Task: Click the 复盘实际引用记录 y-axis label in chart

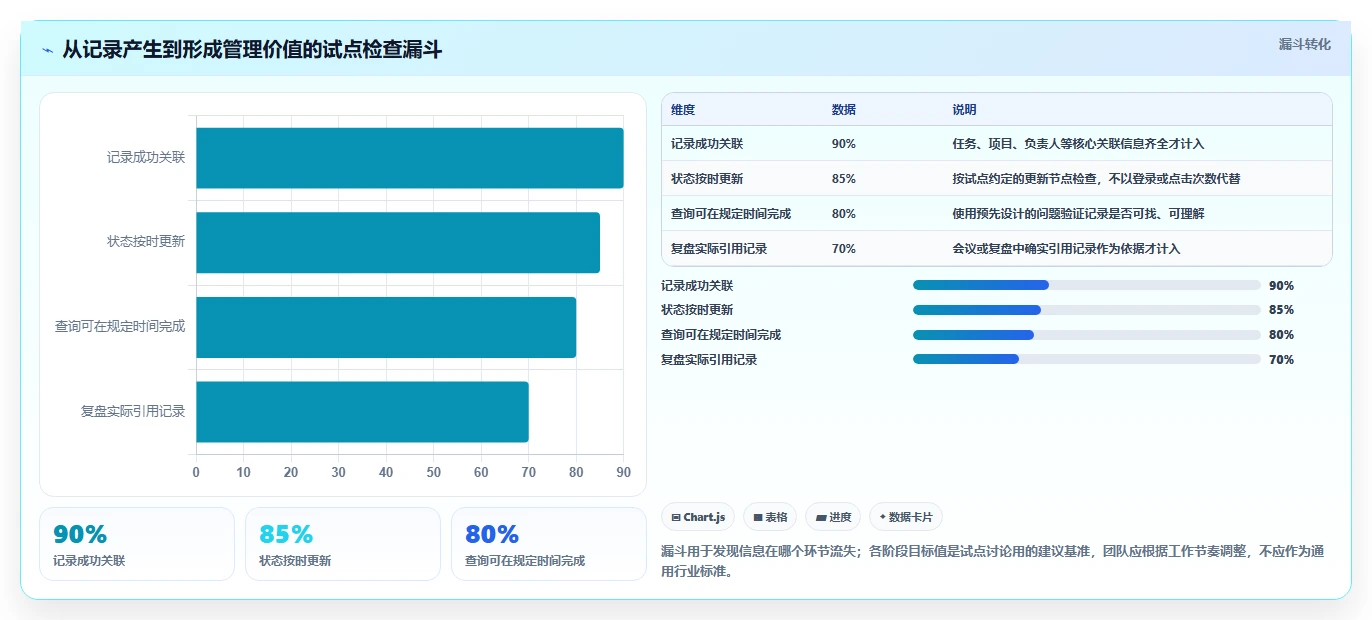Action: coord(133,412)
